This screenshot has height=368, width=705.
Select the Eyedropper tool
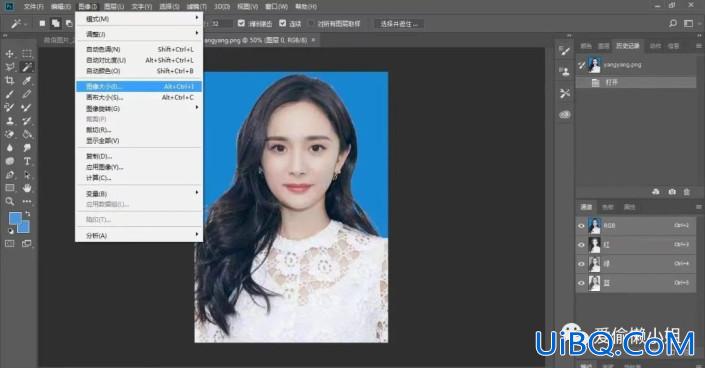click(27, 81)
